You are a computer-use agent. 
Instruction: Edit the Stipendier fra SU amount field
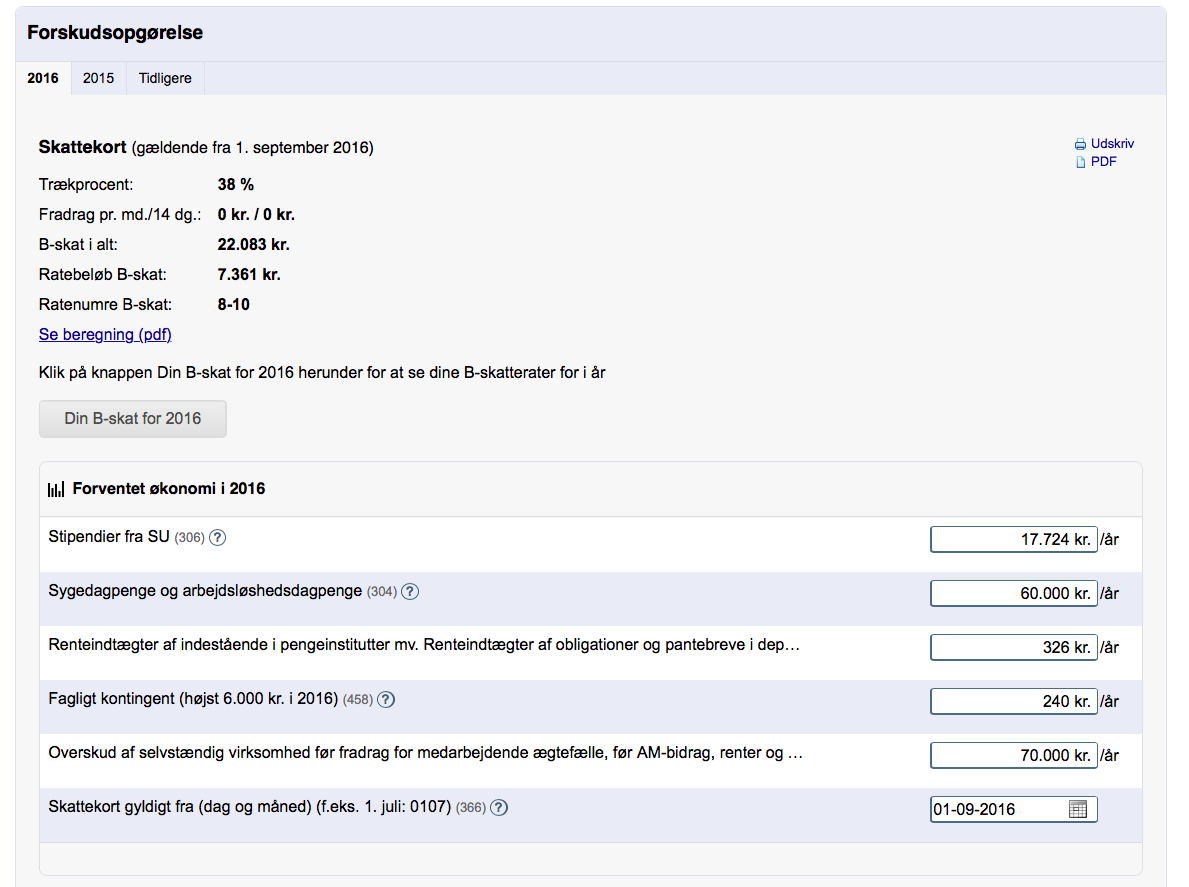tap(1013, 539)
